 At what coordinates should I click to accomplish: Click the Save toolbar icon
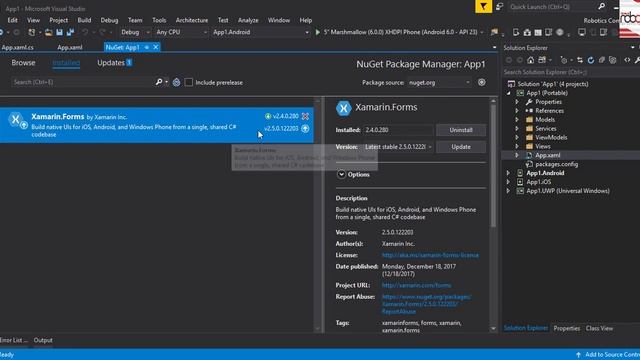(x=60, y=32)
